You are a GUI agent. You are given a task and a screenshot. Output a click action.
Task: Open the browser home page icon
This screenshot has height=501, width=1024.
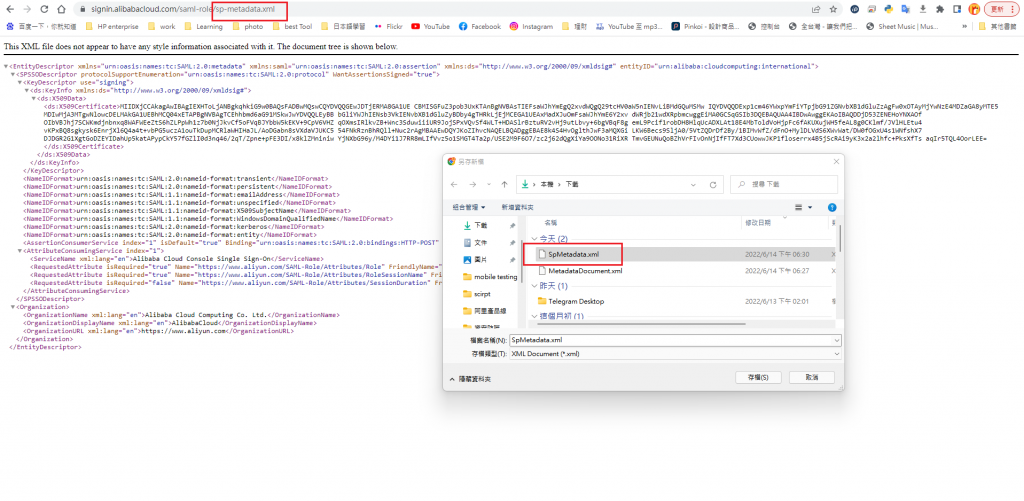(x=61, y=9)
